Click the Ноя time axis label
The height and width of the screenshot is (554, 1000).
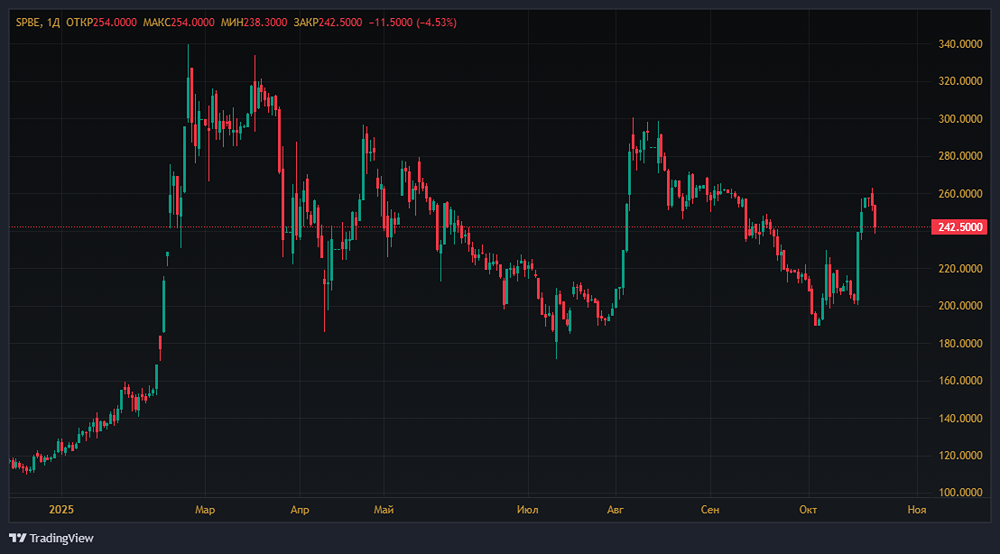(916, 509)
